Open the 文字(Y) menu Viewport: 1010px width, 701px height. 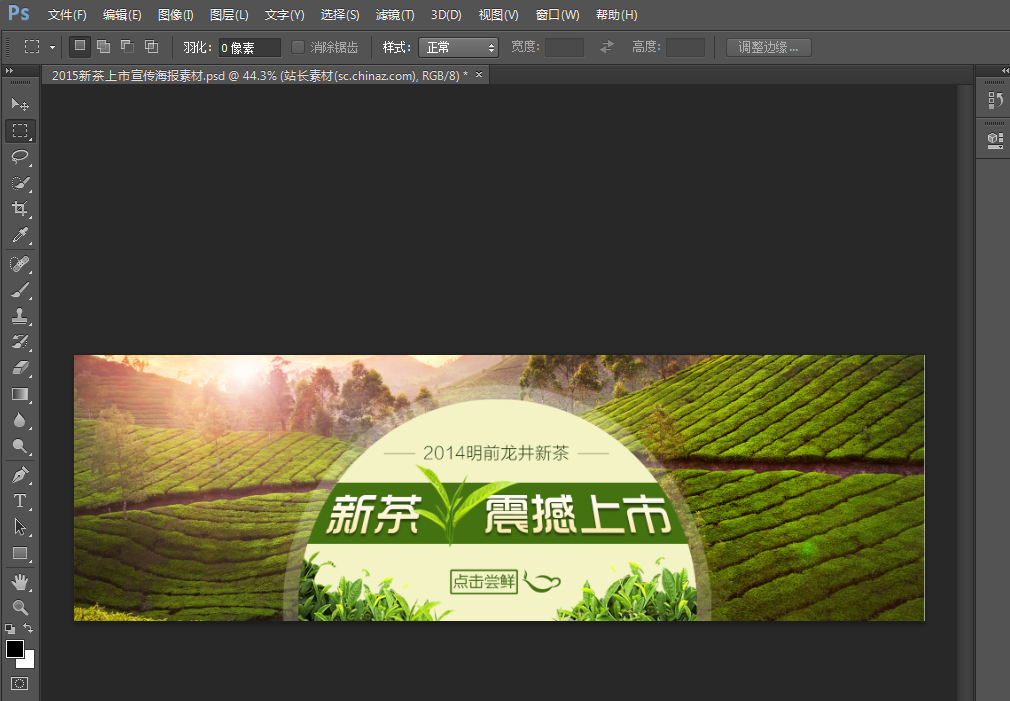coord(284,15)
